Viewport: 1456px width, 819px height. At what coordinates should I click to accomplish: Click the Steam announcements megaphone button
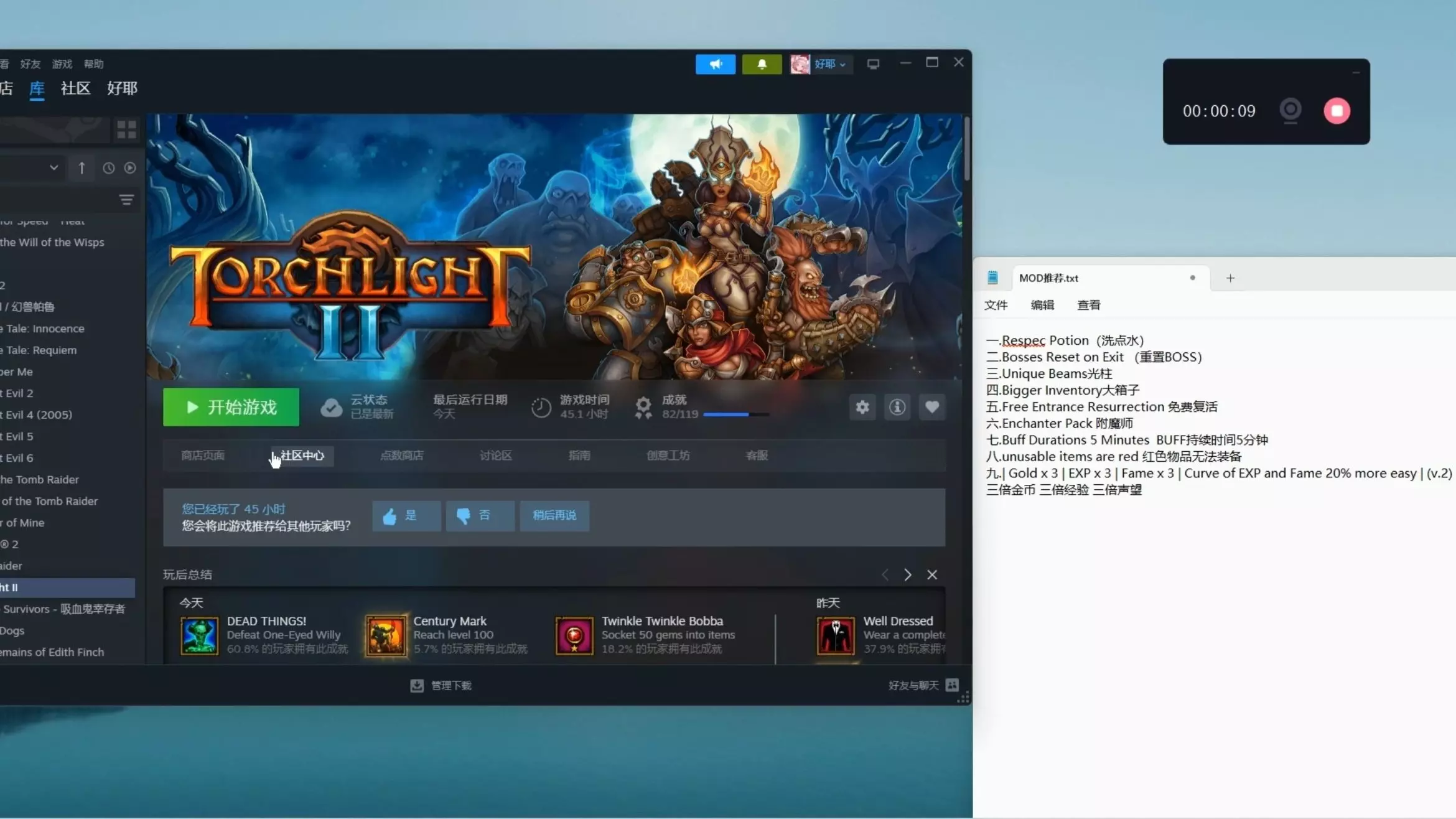coord(716,64)
